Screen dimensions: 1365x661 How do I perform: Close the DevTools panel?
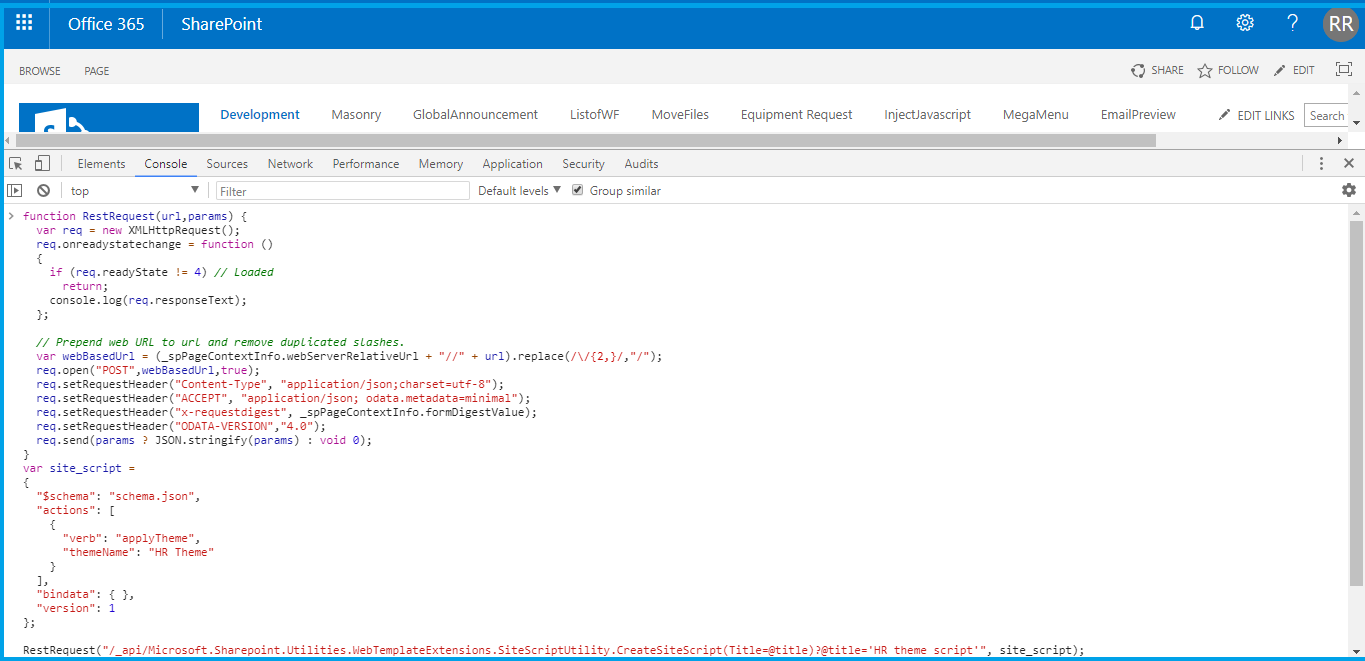[x=1349, y=163]
